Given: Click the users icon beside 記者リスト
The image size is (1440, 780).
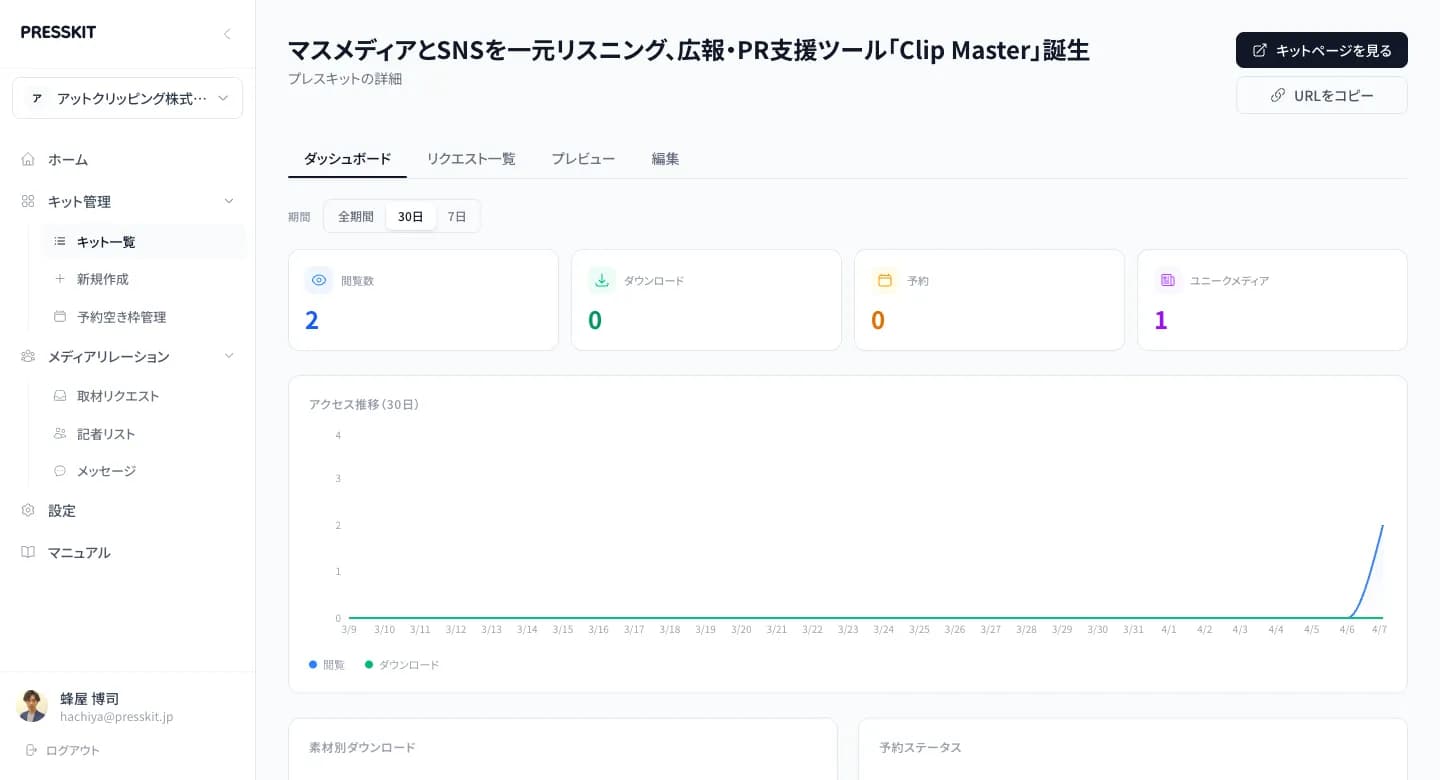Looking at the screenshot, I should click(x=60, y=434).
